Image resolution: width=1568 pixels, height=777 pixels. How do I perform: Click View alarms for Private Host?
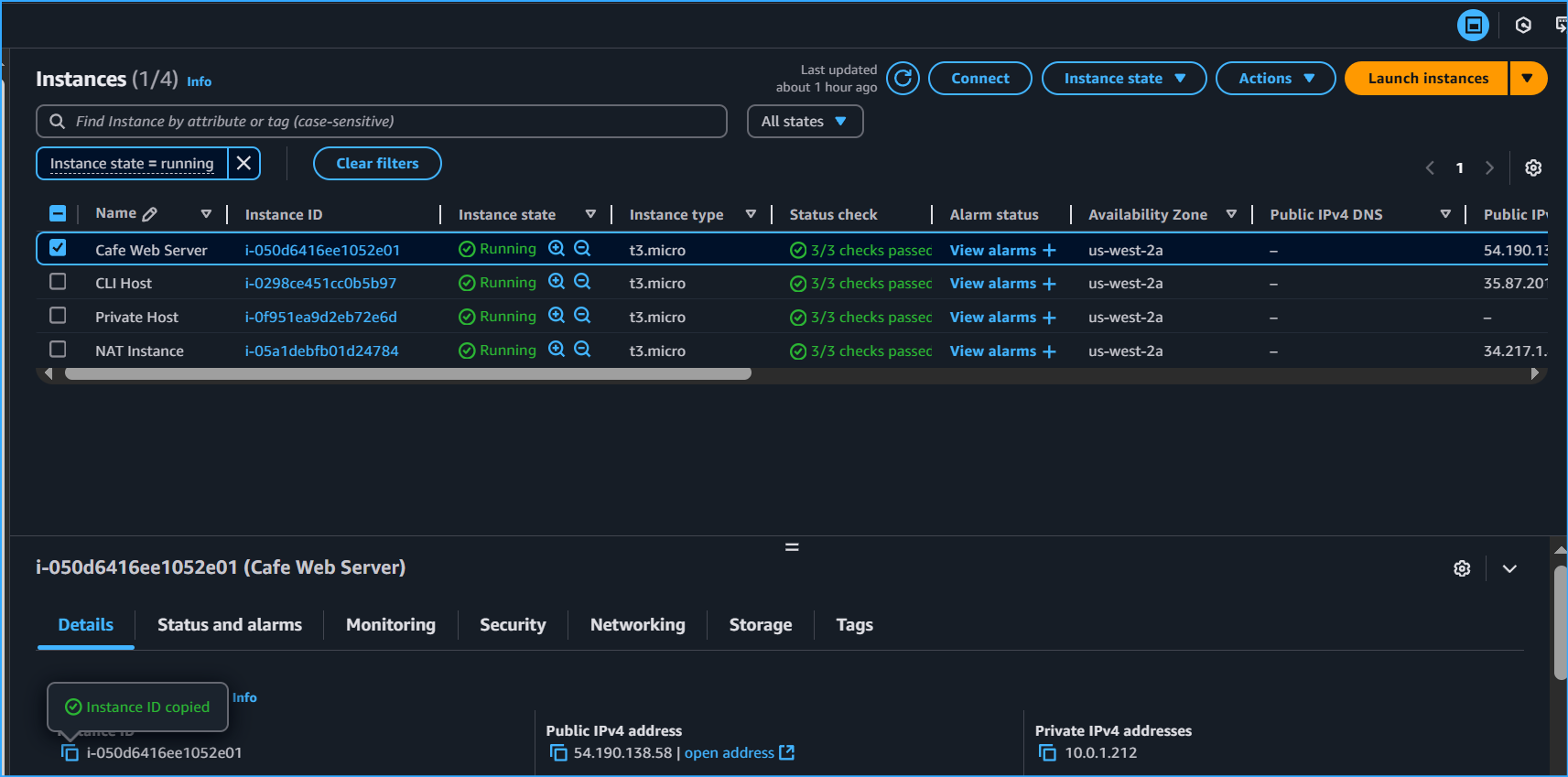pos(993,318)
